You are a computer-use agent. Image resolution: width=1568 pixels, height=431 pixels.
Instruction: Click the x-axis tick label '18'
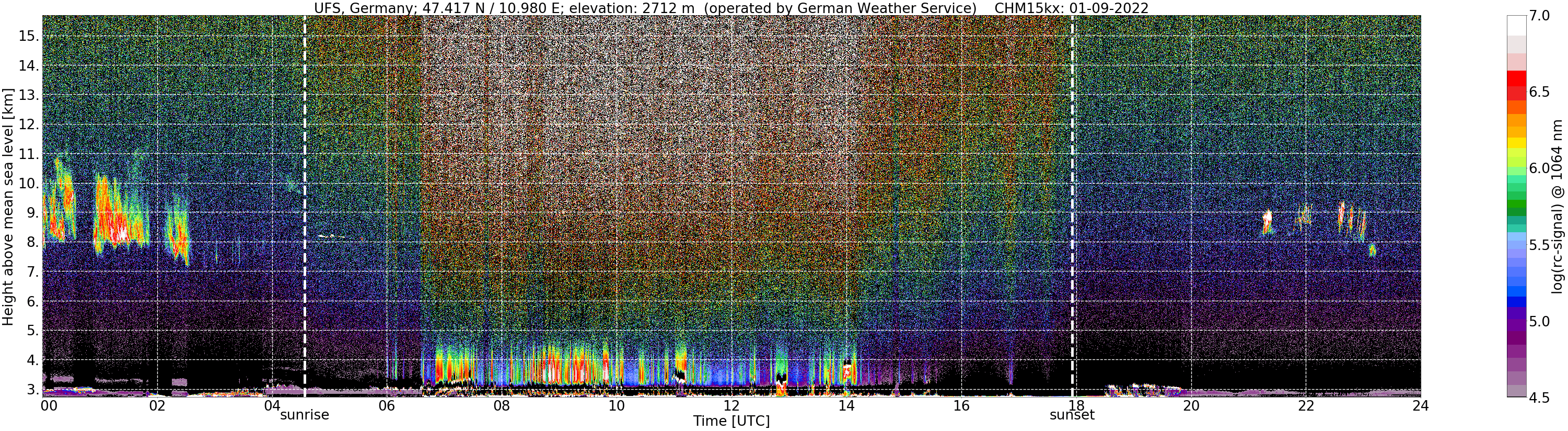pos(1076,405)
